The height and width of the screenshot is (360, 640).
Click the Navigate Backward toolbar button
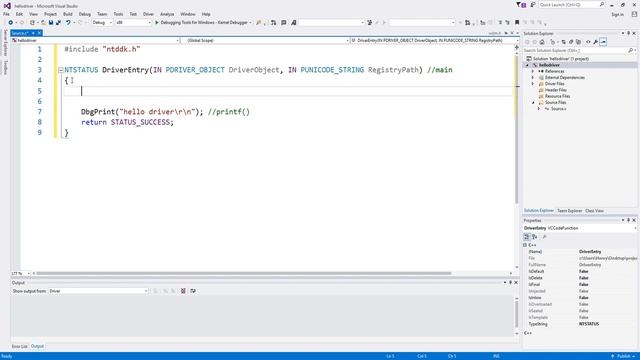tap(11, 22)
